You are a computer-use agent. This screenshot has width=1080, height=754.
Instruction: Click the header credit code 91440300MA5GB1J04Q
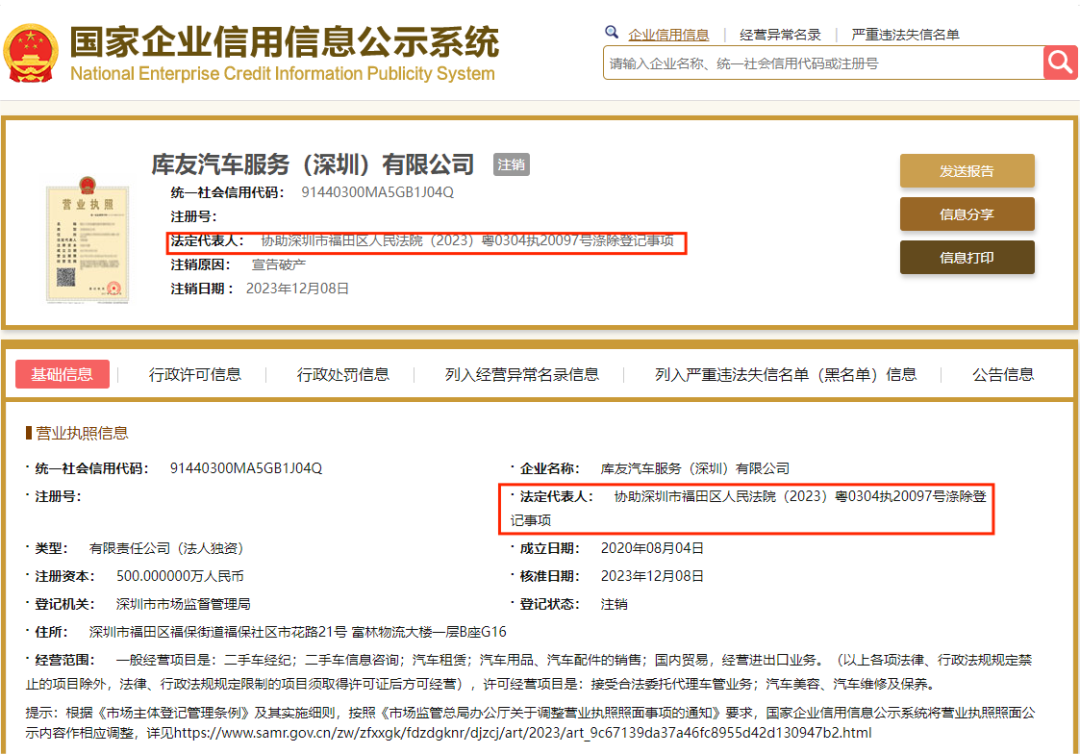pyautogui.click(x=377, y=192)
